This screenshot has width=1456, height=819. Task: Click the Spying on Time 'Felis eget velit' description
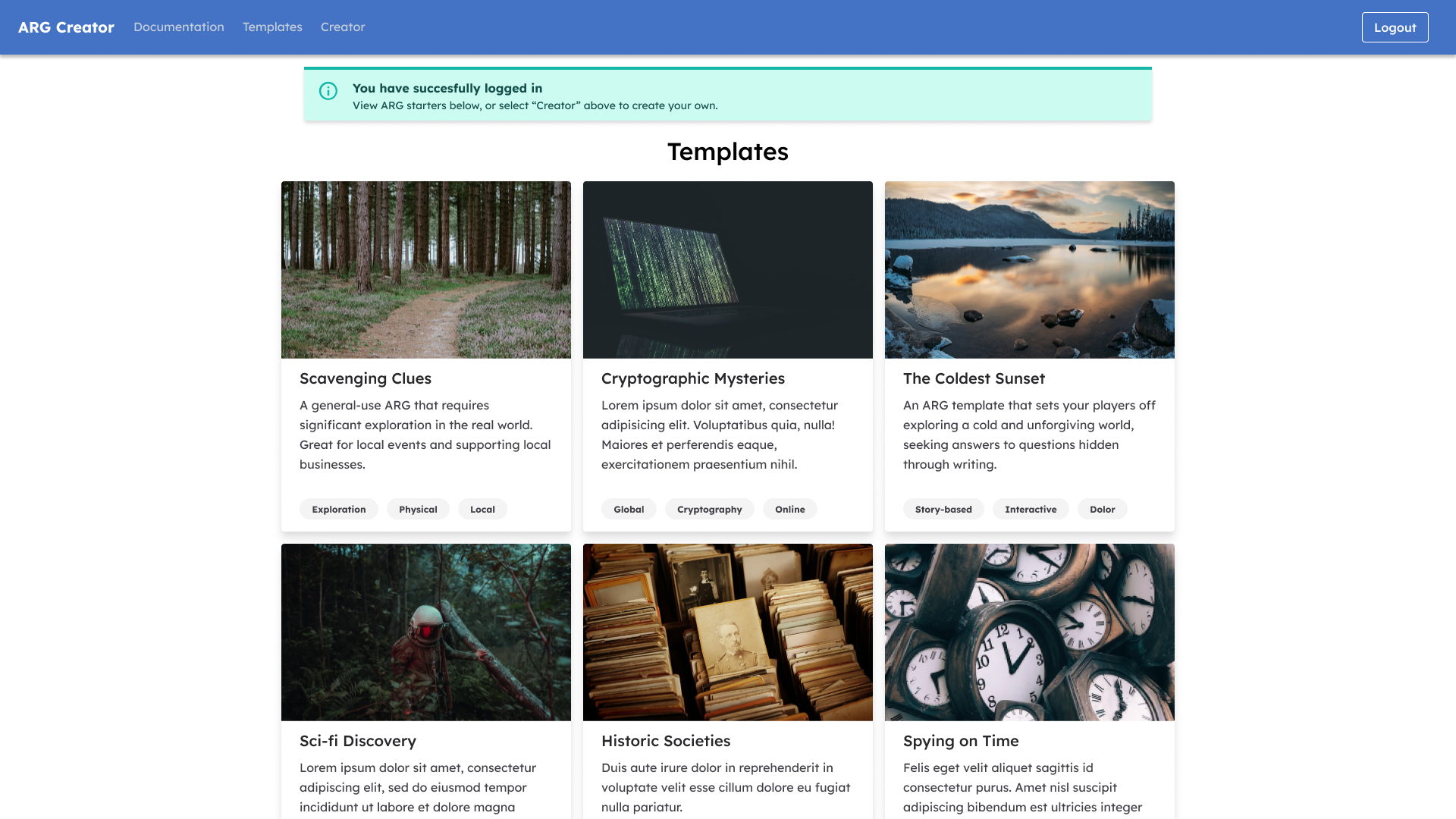pyautogui.click(x=1022, y=789)
